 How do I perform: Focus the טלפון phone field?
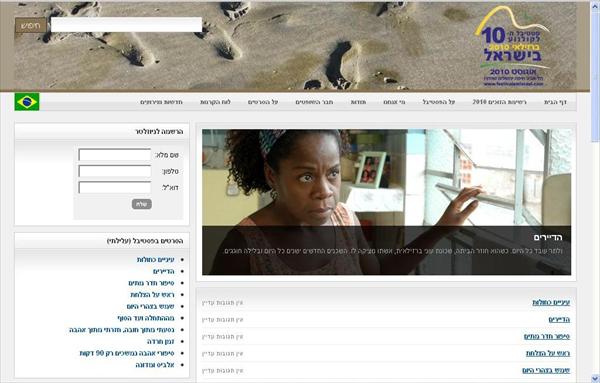114,171
